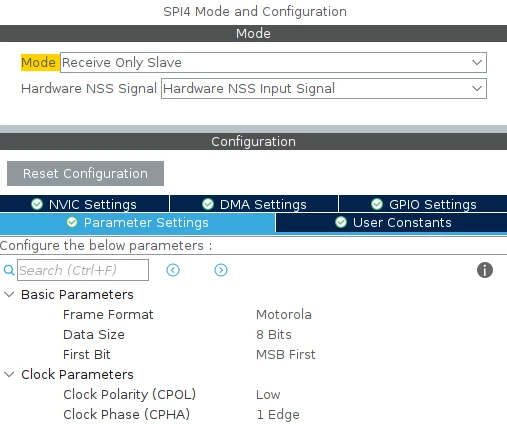Click the info icon in parameter toolbar

click(485, 270)
